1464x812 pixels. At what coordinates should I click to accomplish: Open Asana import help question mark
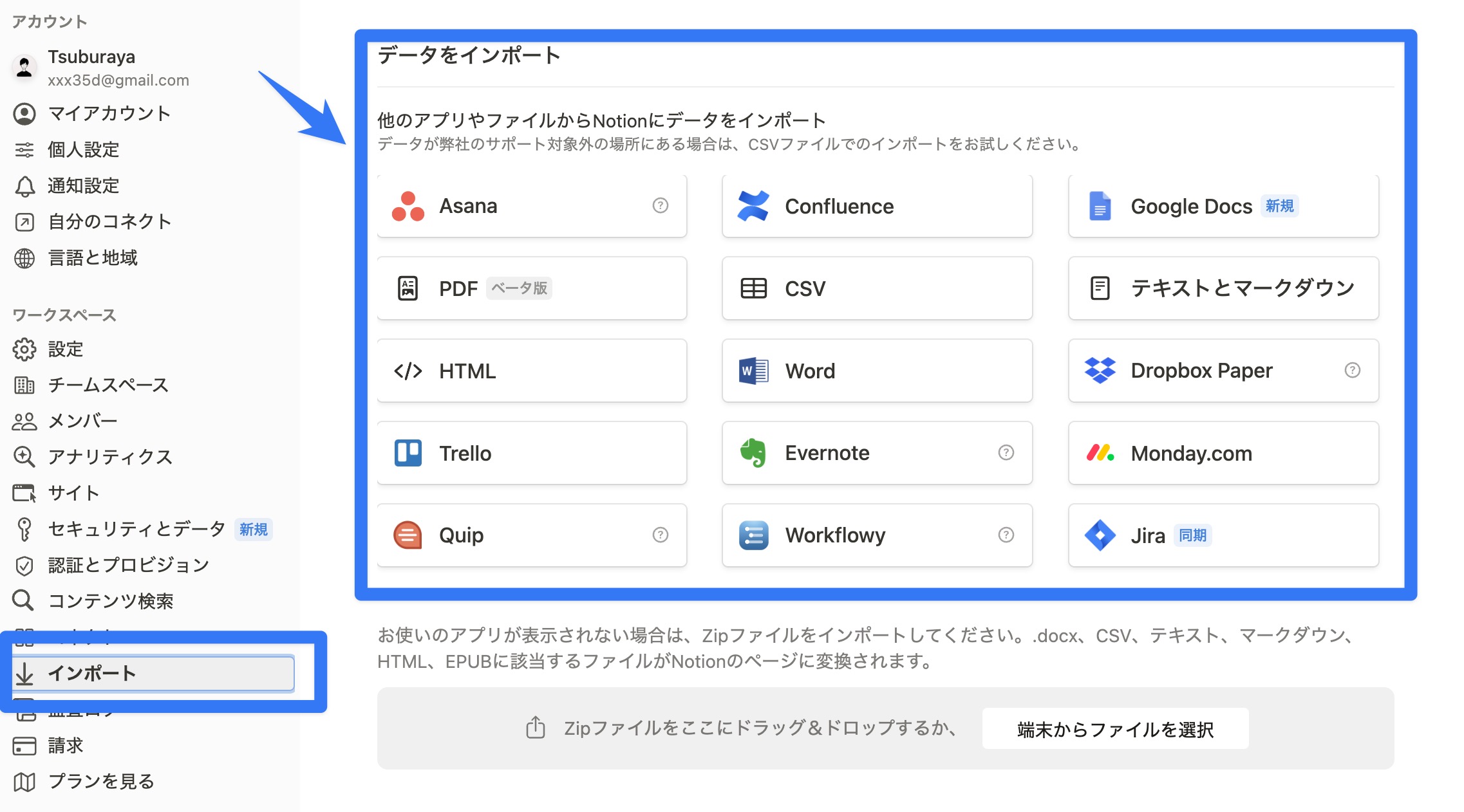[x=660, y=206]
